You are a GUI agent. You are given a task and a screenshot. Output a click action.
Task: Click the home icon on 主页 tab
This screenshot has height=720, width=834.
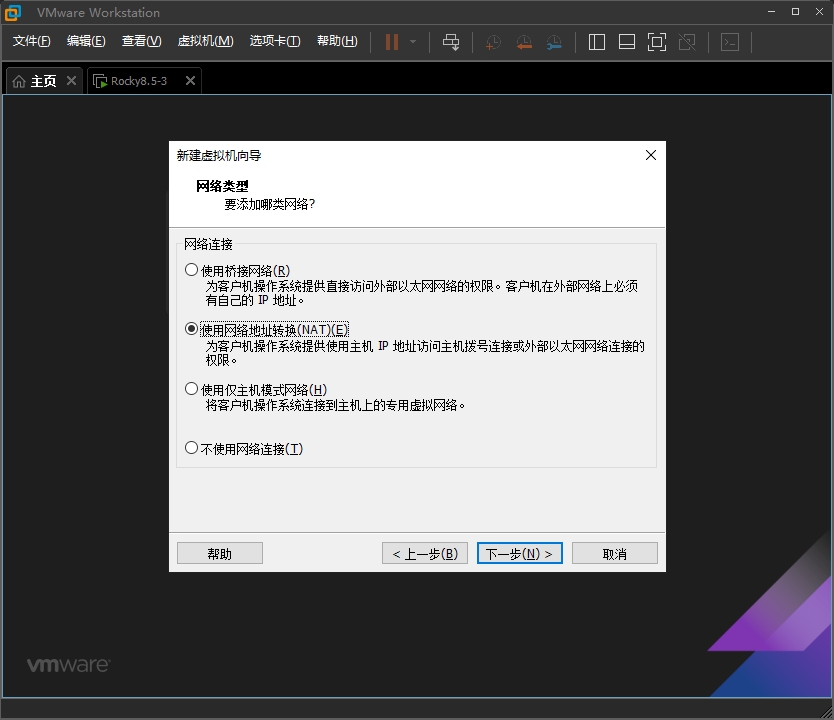(19, 81)
